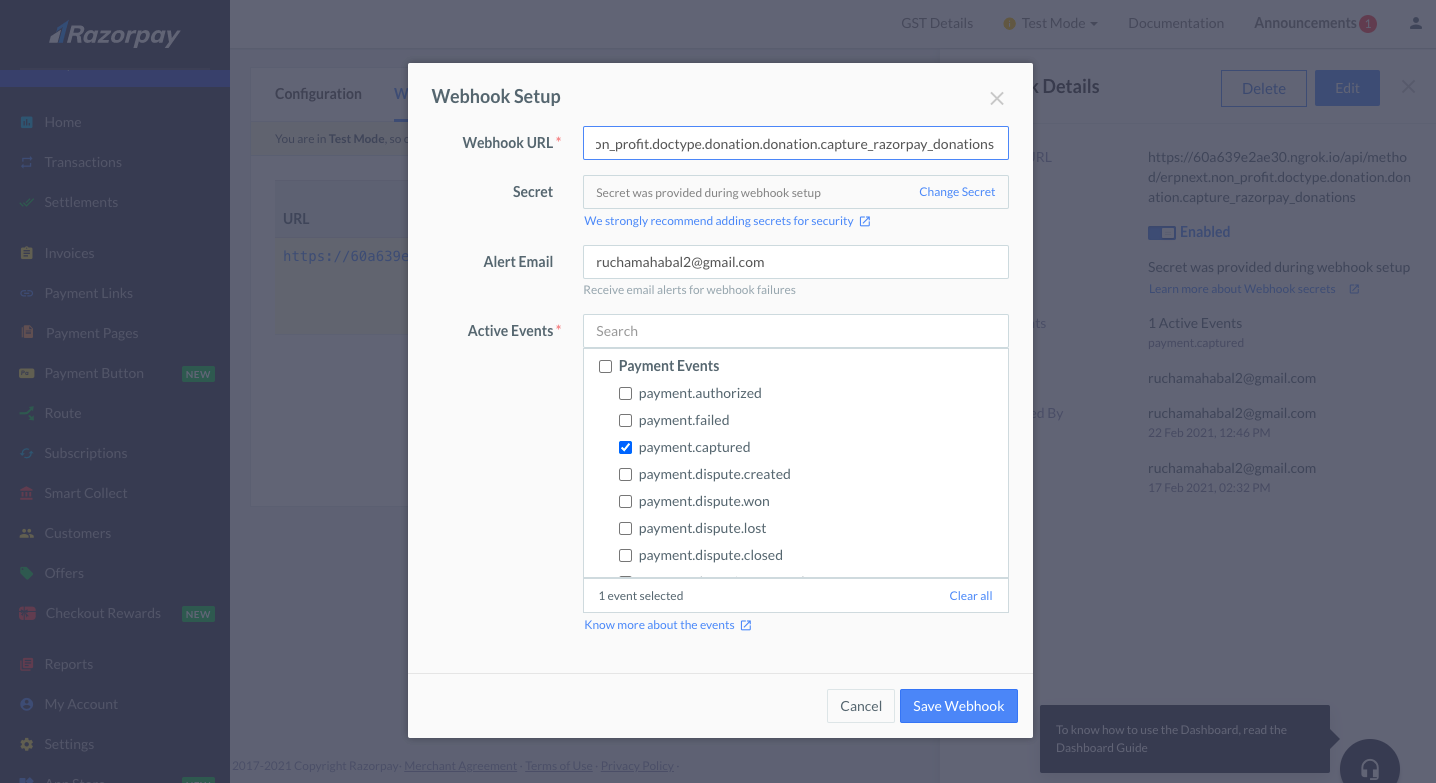Uncheck the payment.captured event
Image resolution: width=1436 pixels, height=783 pixels.
625,447
